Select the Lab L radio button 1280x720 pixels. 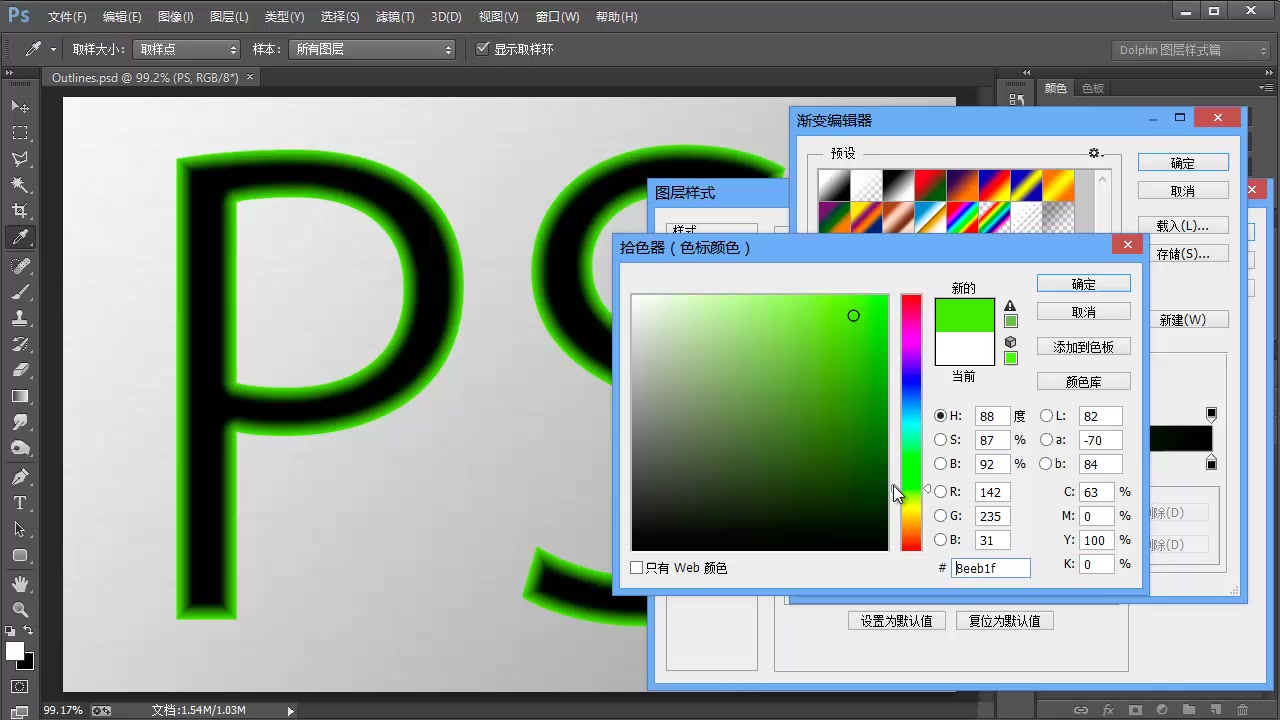click(x=1046, y=416)
